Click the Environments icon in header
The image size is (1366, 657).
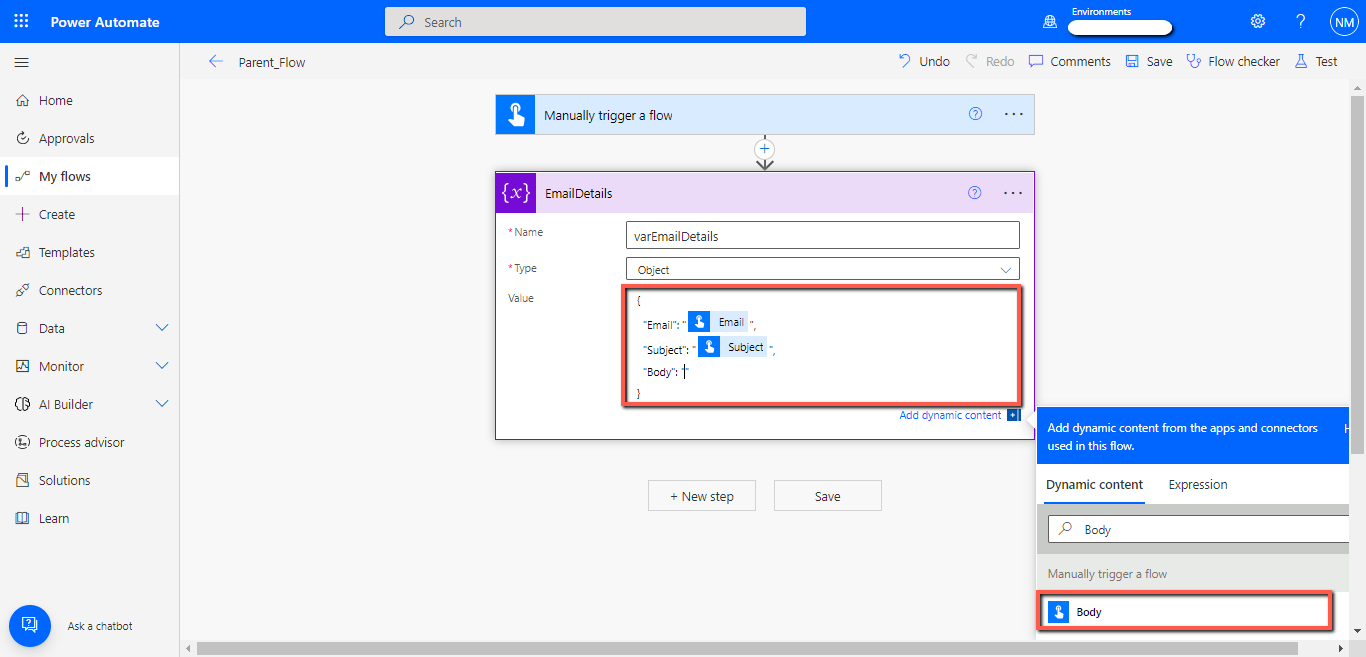pos(1050,21)
